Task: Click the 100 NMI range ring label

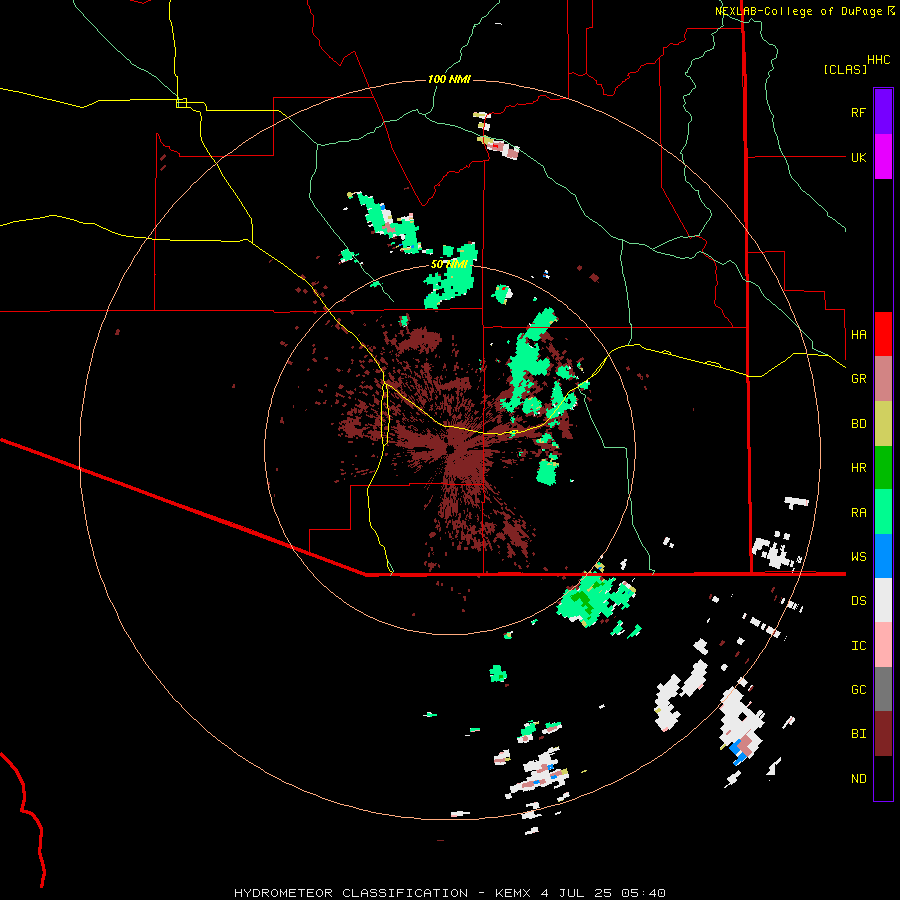Action: (x=449, y=79)
